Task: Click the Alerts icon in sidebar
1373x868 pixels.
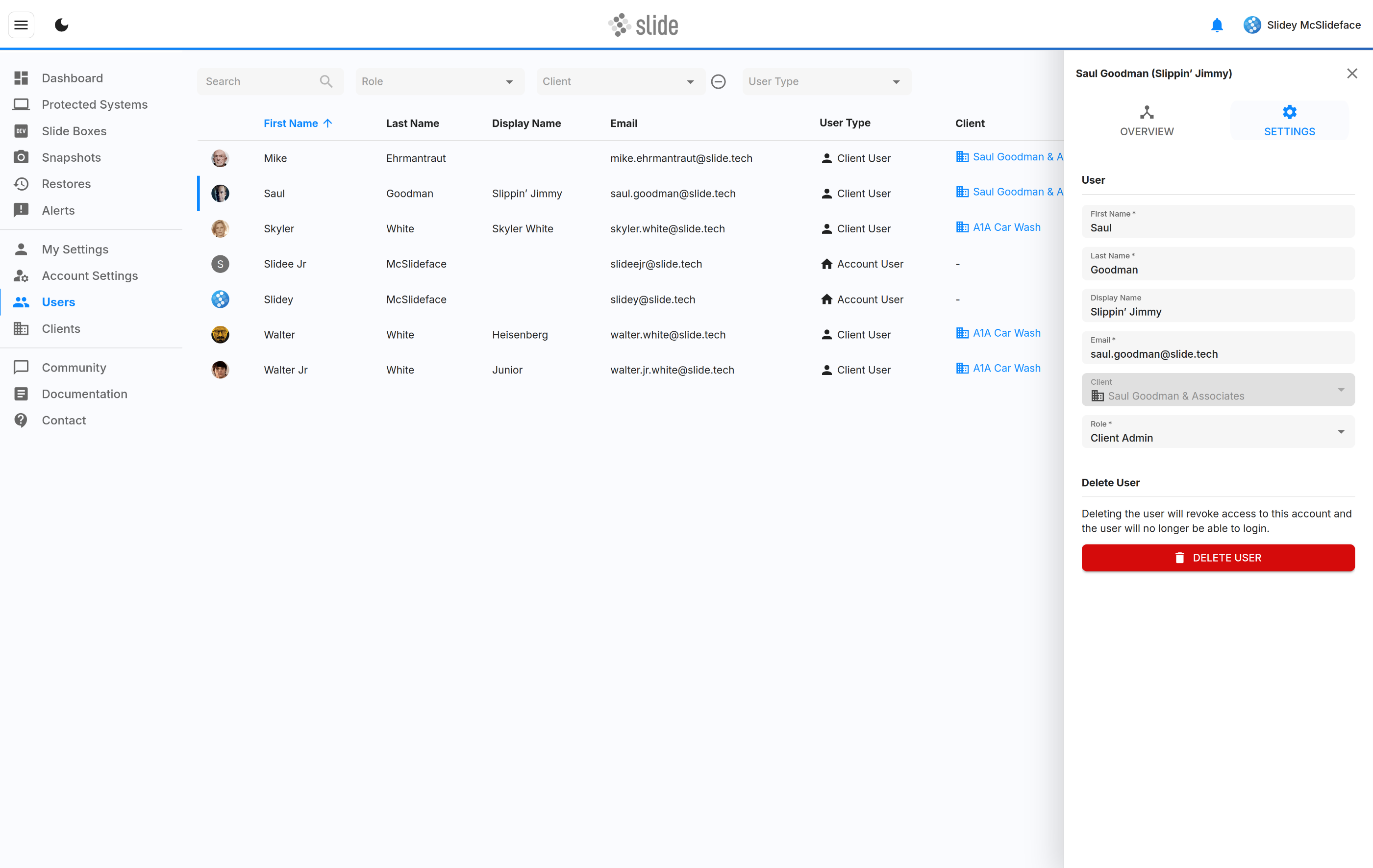Action: pos(21,210)
